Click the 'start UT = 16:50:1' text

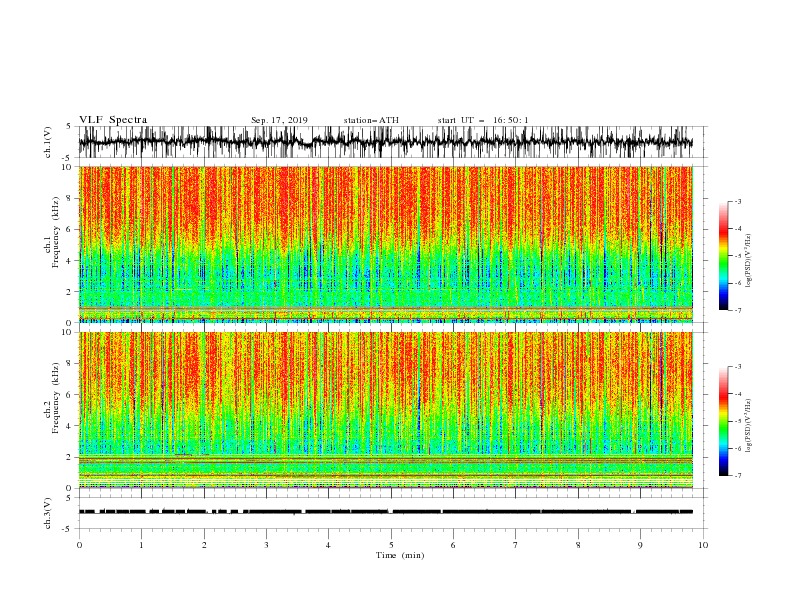click(x=483, y=120)
